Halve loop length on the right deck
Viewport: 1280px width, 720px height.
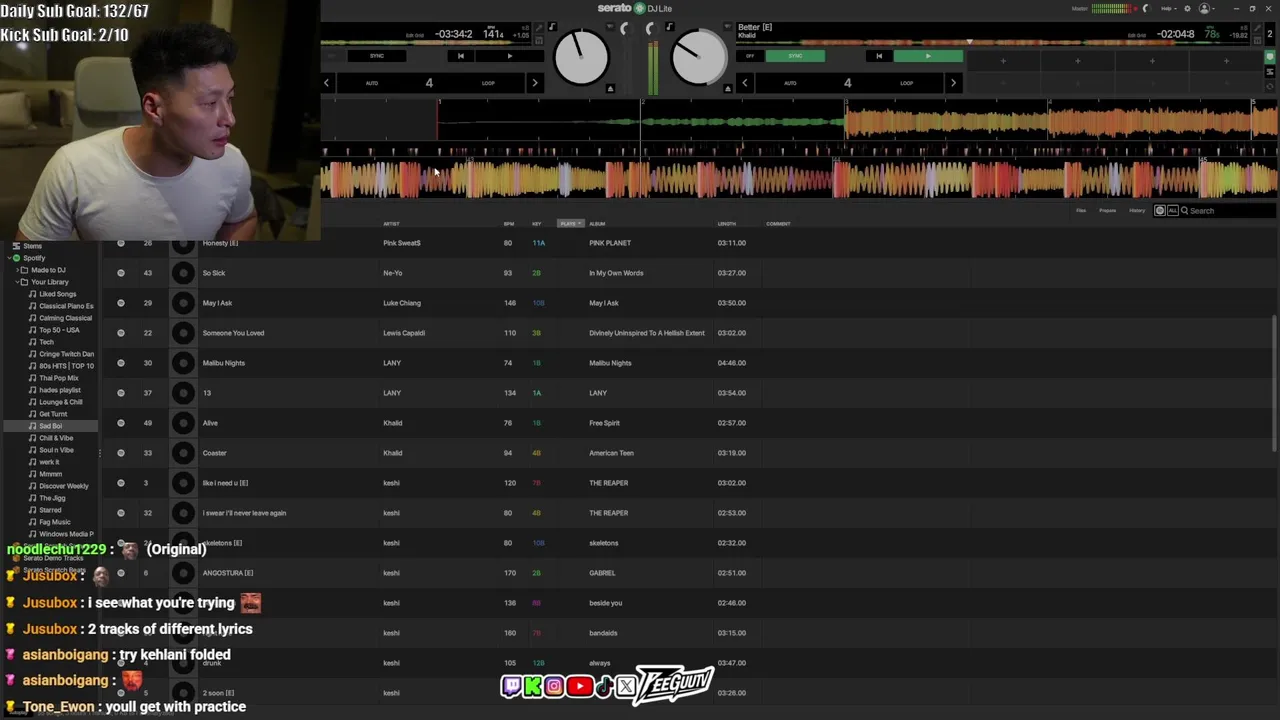[744, 83]
